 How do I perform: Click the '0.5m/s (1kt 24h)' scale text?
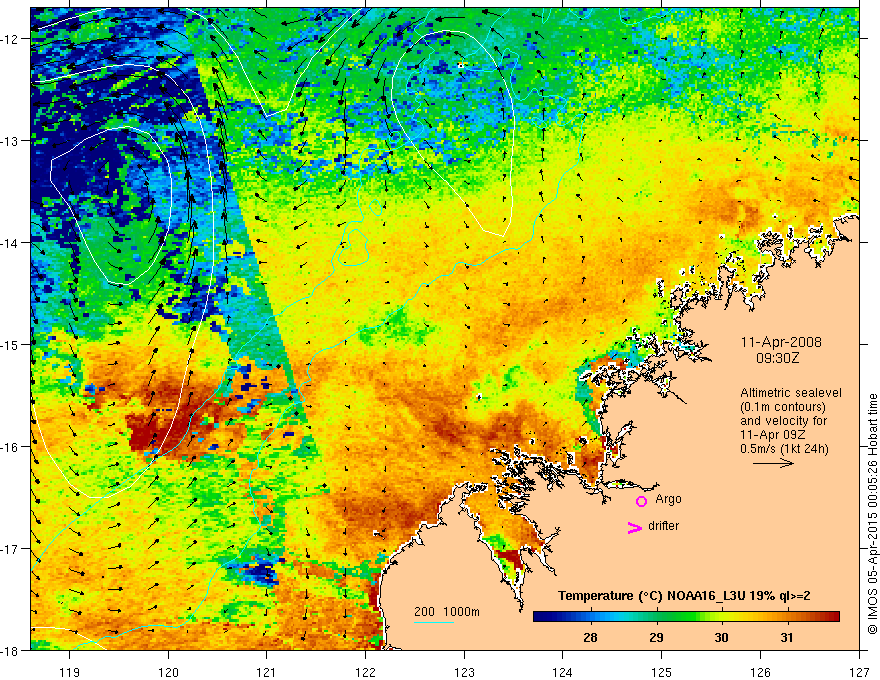pyautogui.click(x=784, y=448)
